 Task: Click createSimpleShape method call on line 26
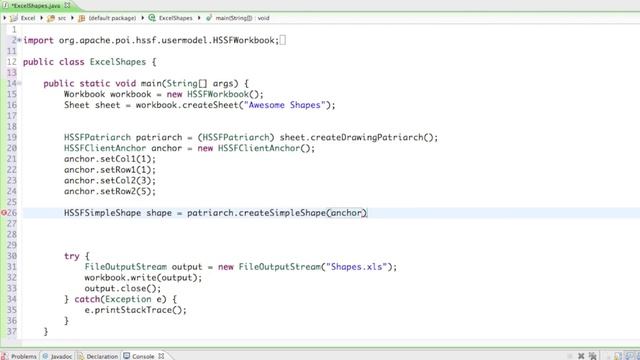[x=282, y=213]
